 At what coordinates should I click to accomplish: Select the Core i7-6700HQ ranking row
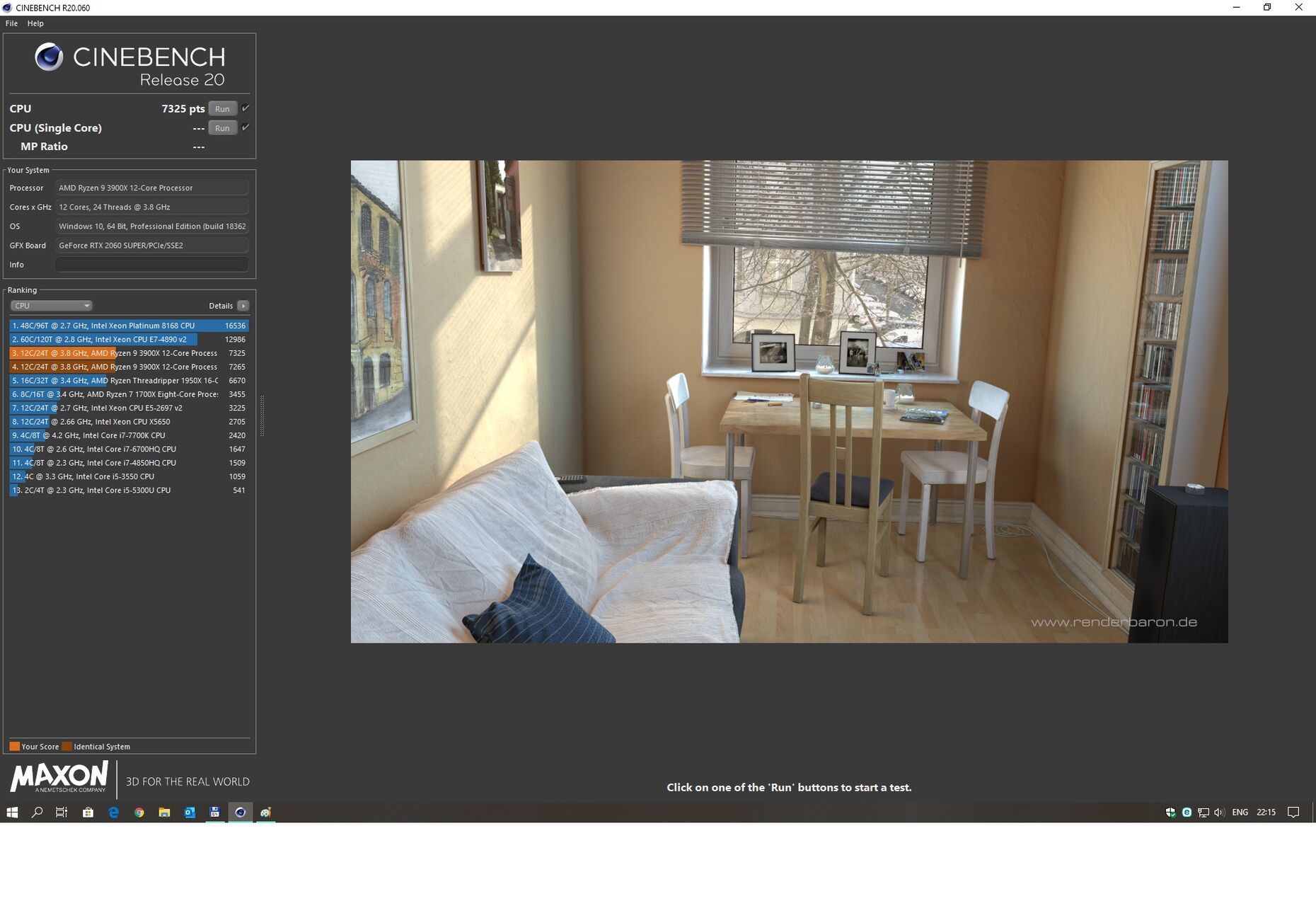tap(129, 449)
